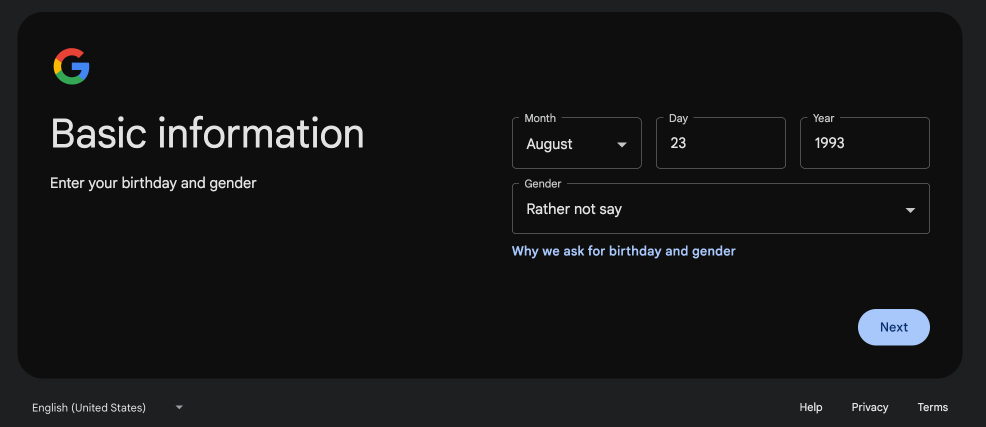Viewport: 986px width, 427px height.
Task: Click the Year field label
Action: tap(823, 118)
